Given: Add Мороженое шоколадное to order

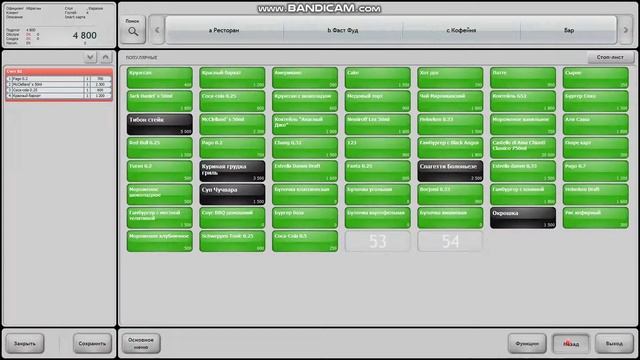Looking at the screenshot, I should pos(160,195).
